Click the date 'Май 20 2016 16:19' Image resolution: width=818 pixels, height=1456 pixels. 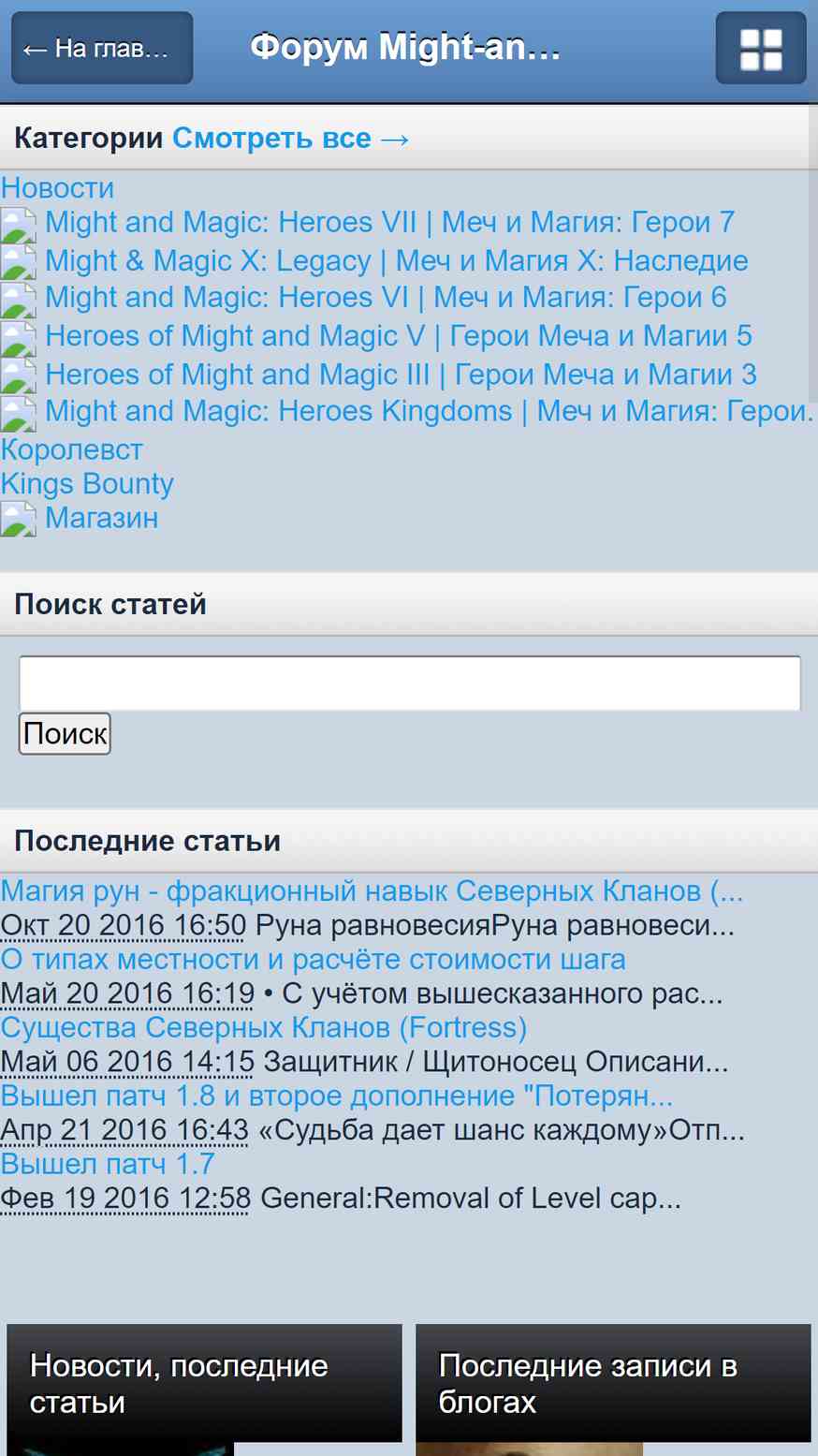(x=127, y=994)
